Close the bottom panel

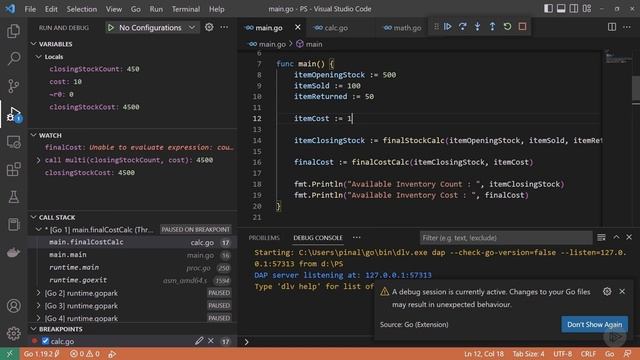[x=629, y=237]
